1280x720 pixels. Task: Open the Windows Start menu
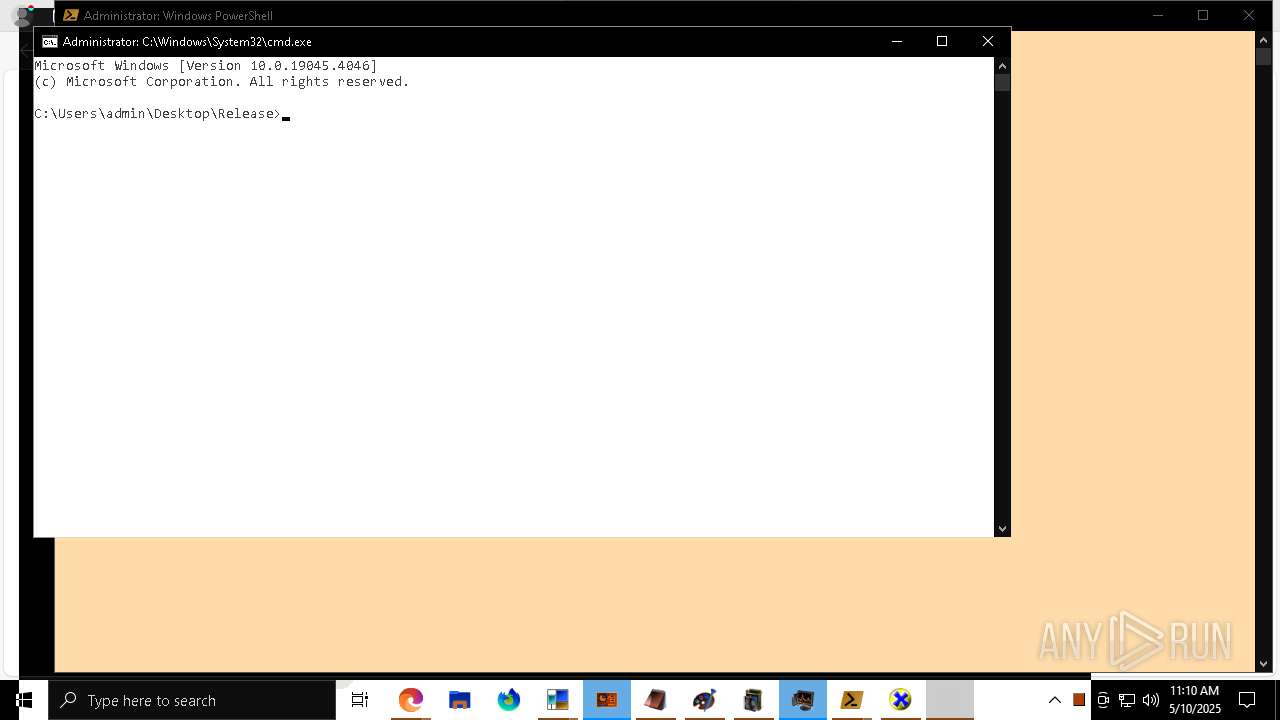[24, 700]
